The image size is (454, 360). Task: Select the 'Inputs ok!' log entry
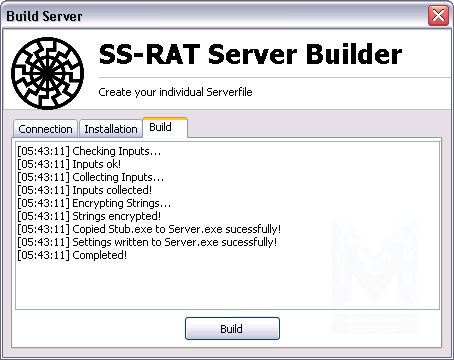pyautogui.click(x=69, y=164)
